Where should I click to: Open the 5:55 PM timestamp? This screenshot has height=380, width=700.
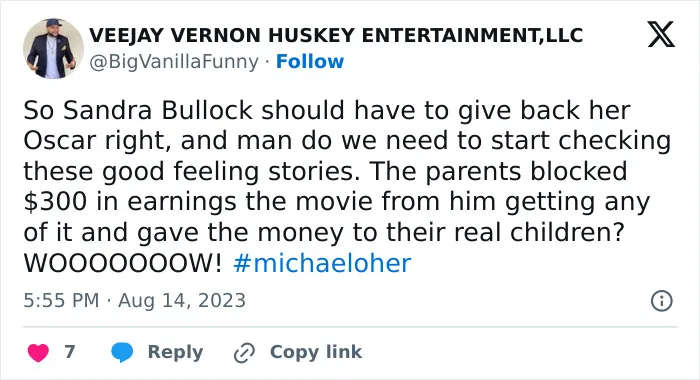(61, 301)
